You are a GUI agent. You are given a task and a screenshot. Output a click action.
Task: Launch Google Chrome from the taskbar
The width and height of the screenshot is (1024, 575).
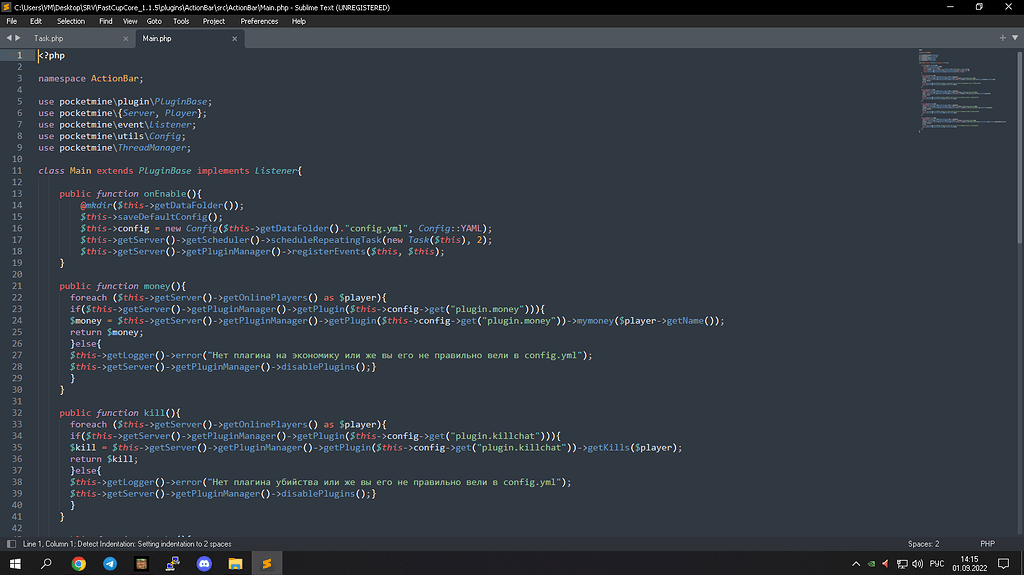[78, 564]
